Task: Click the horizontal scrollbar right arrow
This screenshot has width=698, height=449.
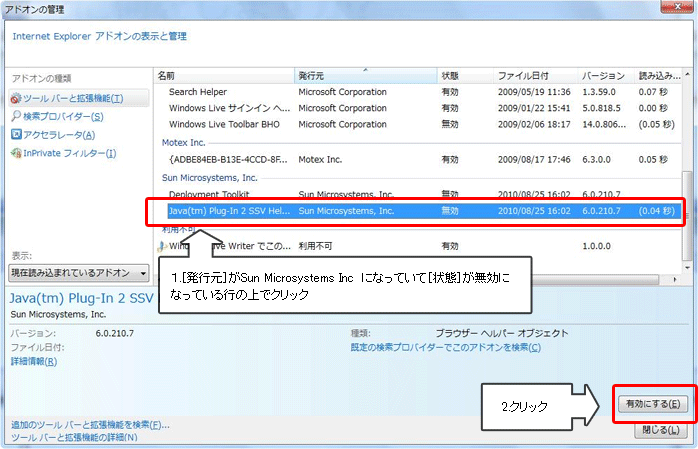Action: pos(675,279)
